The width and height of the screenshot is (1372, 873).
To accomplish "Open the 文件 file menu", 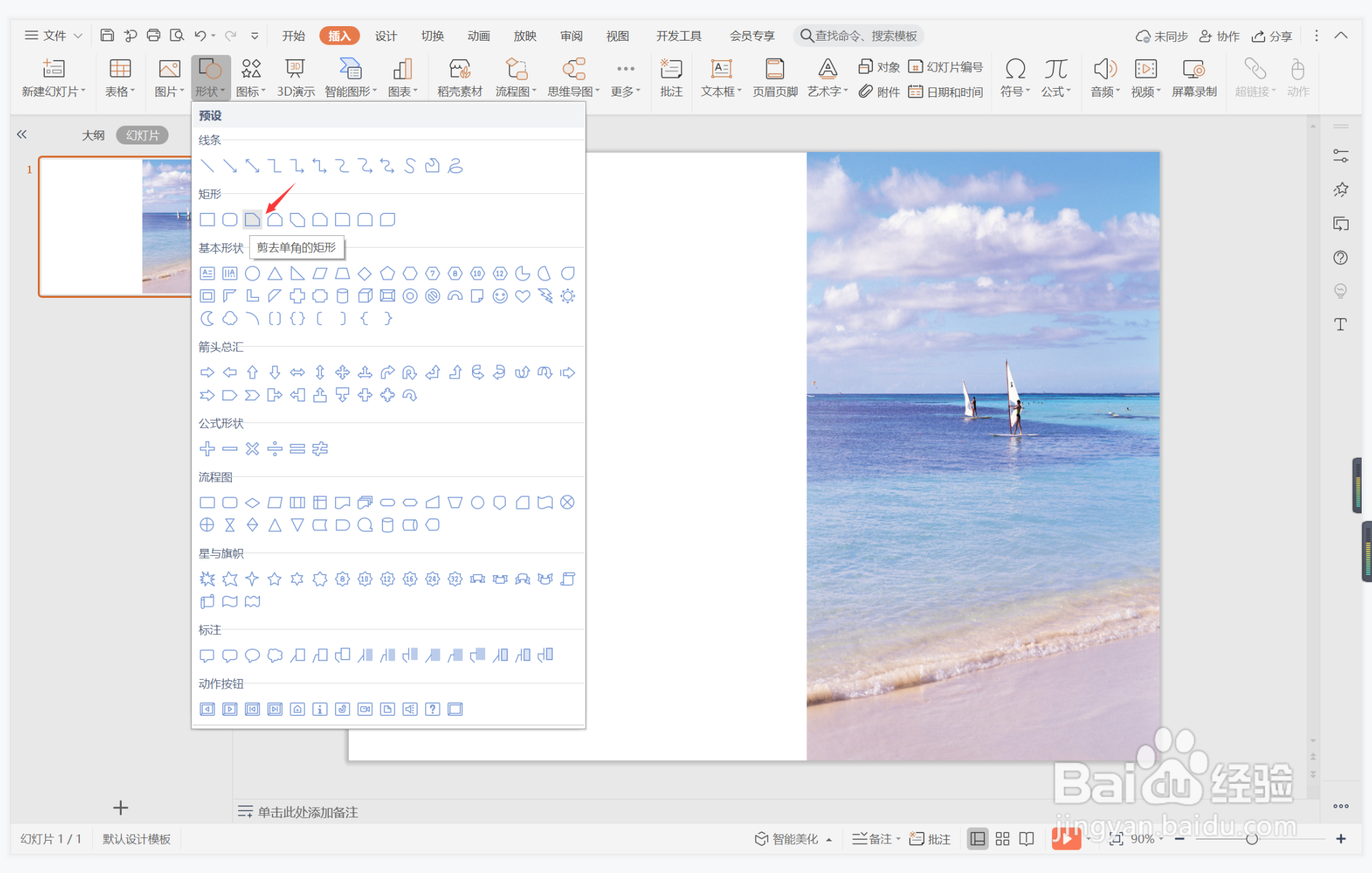I will click(x=54, y=36).
